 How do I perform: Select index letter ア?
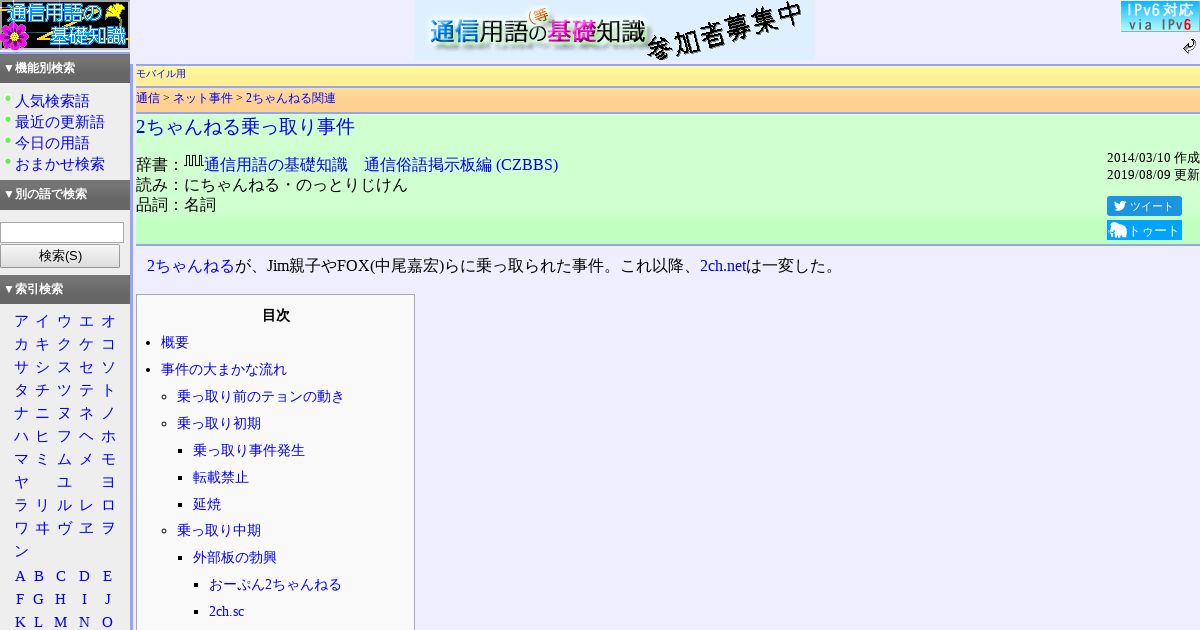21,321
